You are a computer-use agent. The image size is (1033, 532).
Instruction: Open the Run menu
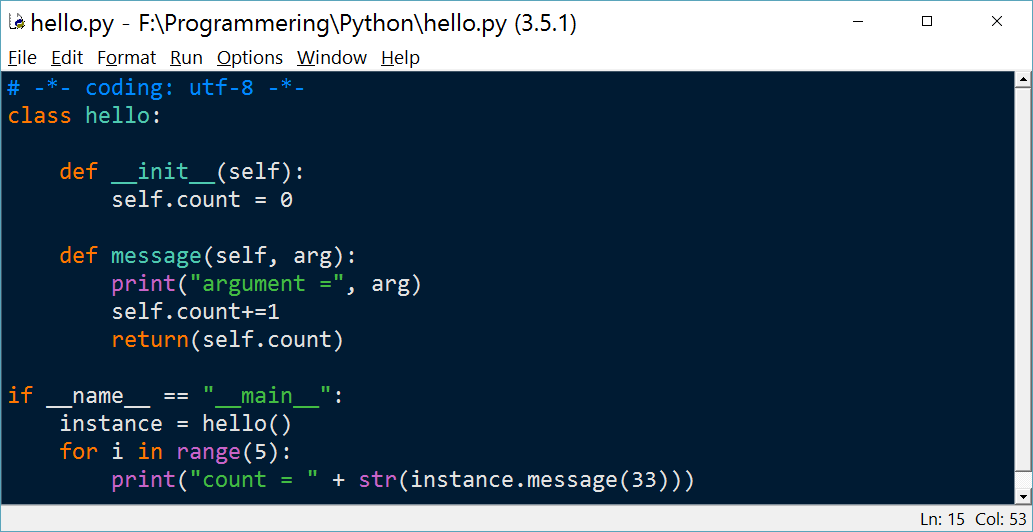[186, 58]
